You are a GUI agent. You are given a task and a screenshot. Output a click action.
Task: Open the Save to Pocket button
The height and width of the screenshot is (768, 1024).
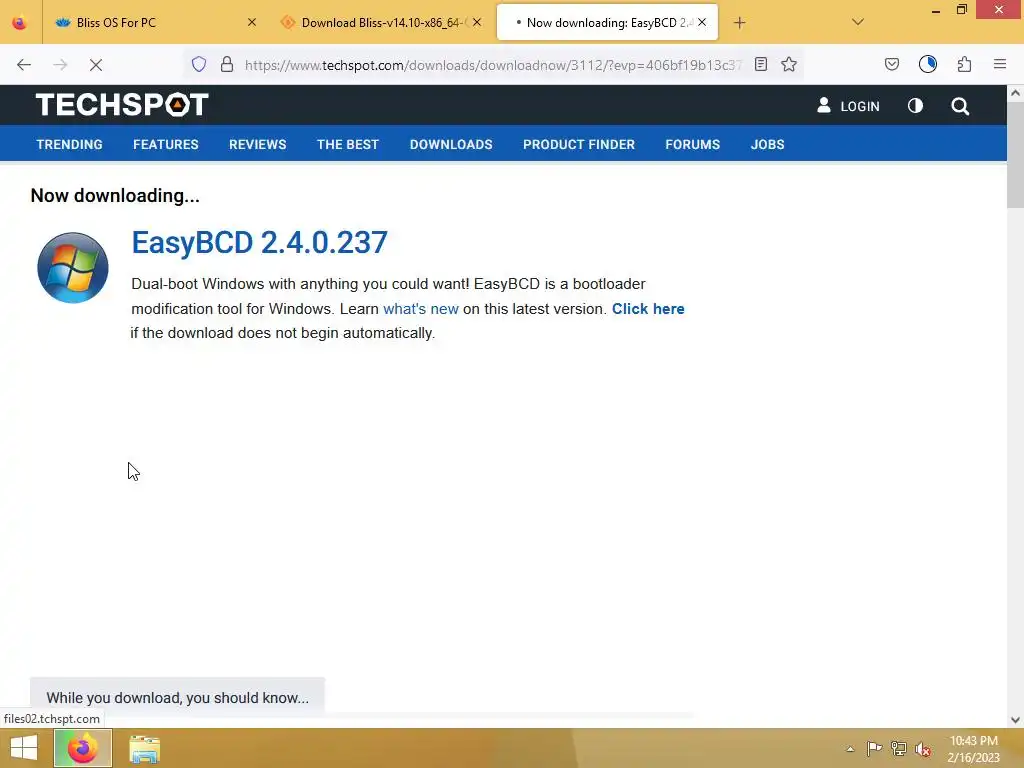click(x=892, y=64)
